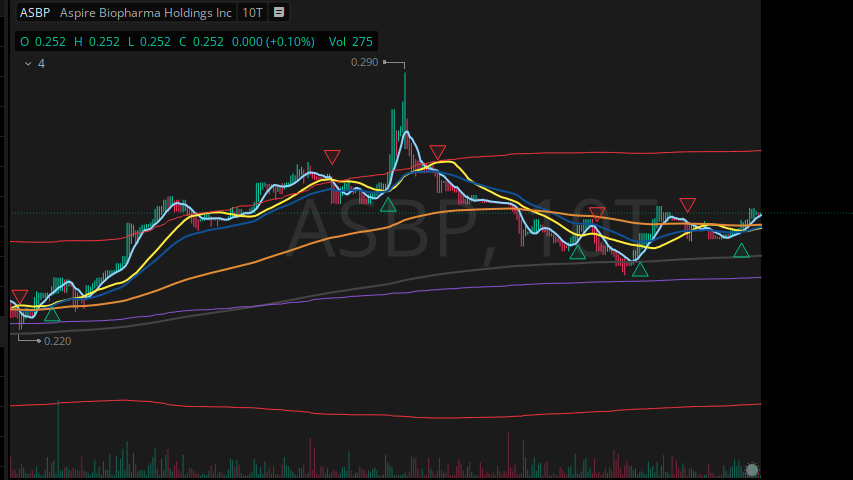Click the last green buy marker near the chart end

click(x=741, y=250)
